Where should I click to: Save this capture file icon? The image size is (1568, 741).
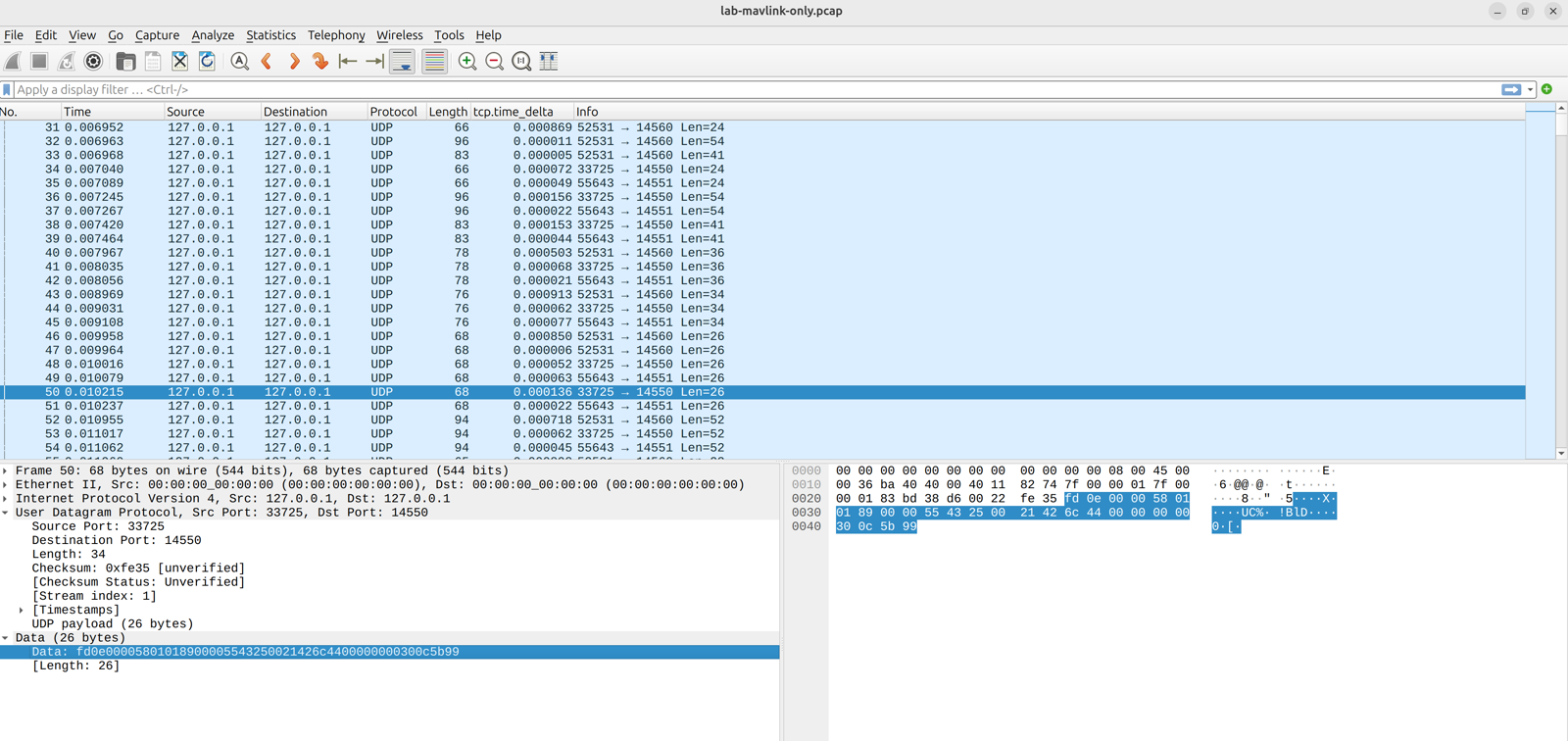click(153, 61)
